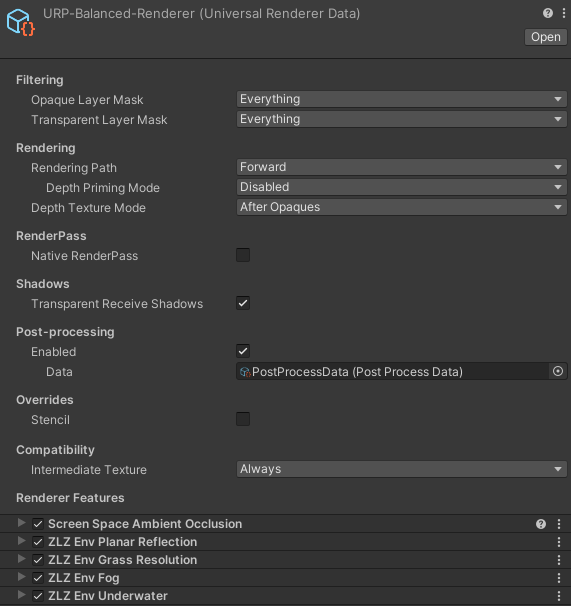Open the help reference icon in header

tap(547, 13)
